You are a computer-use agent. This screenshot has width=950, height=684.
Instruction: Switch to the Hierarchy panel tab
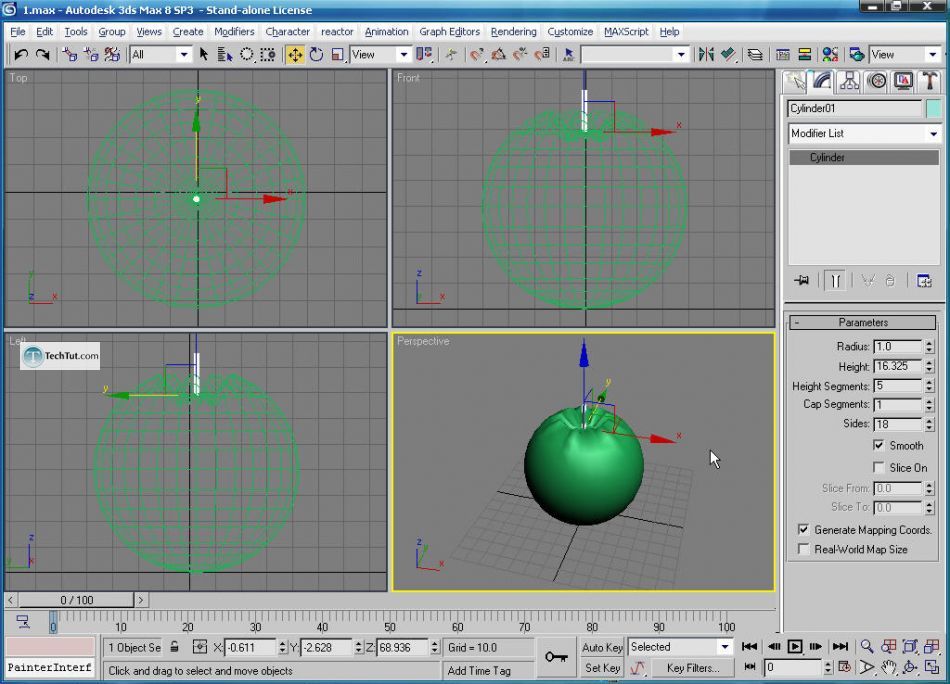pyautogui.click(x=849, y=81)
